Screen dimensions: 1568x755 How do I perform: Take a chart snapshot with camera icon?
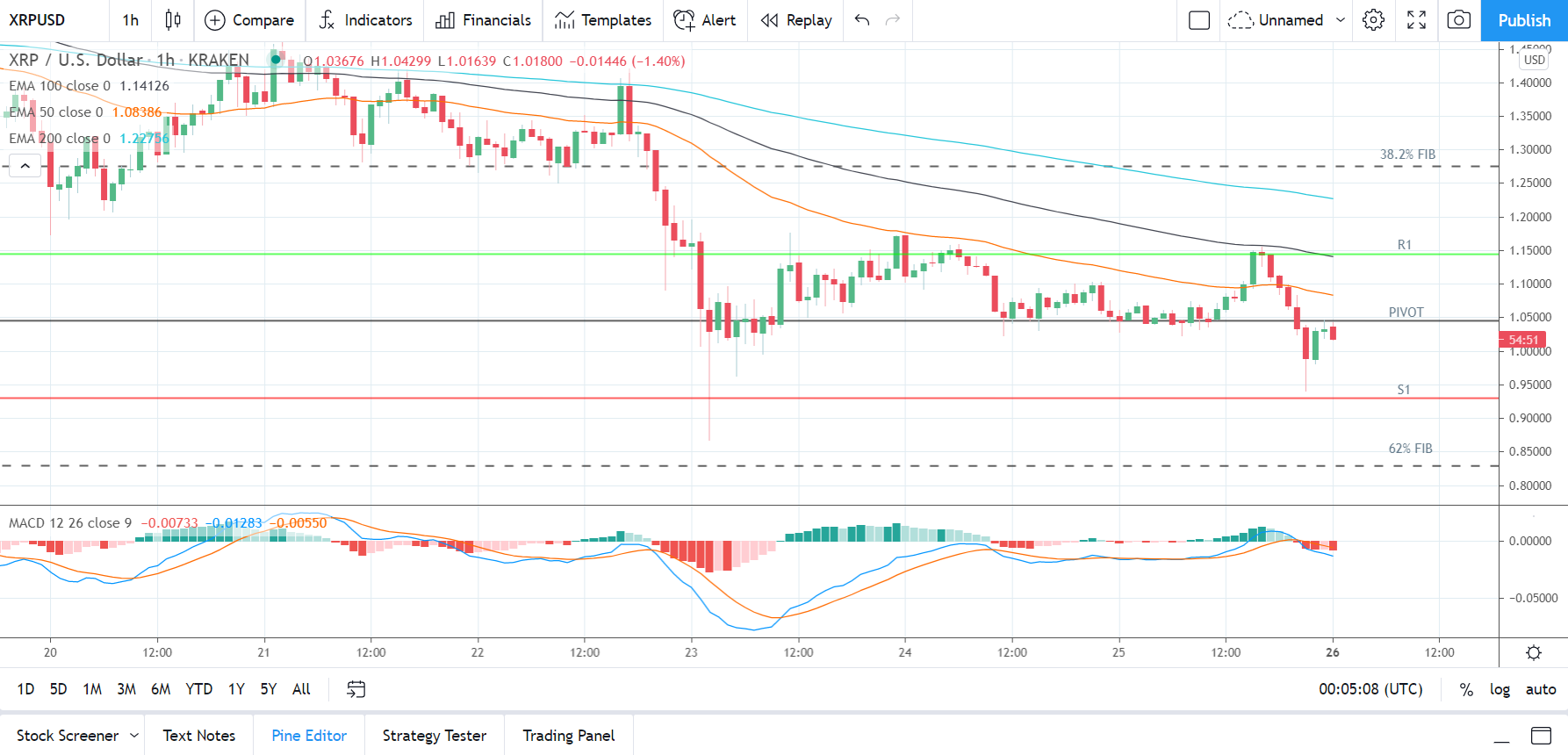(x=1459, y=20)
